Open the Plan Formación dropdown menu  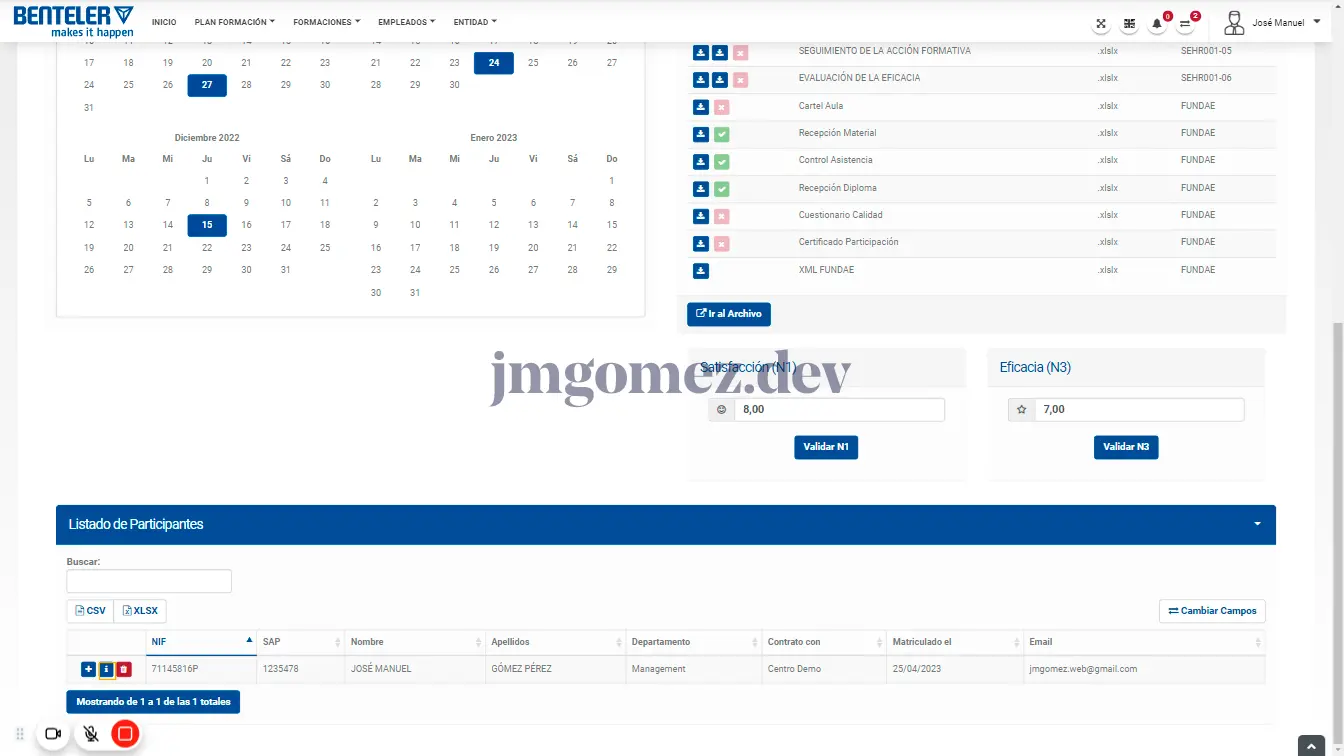[x=234, y=22]
